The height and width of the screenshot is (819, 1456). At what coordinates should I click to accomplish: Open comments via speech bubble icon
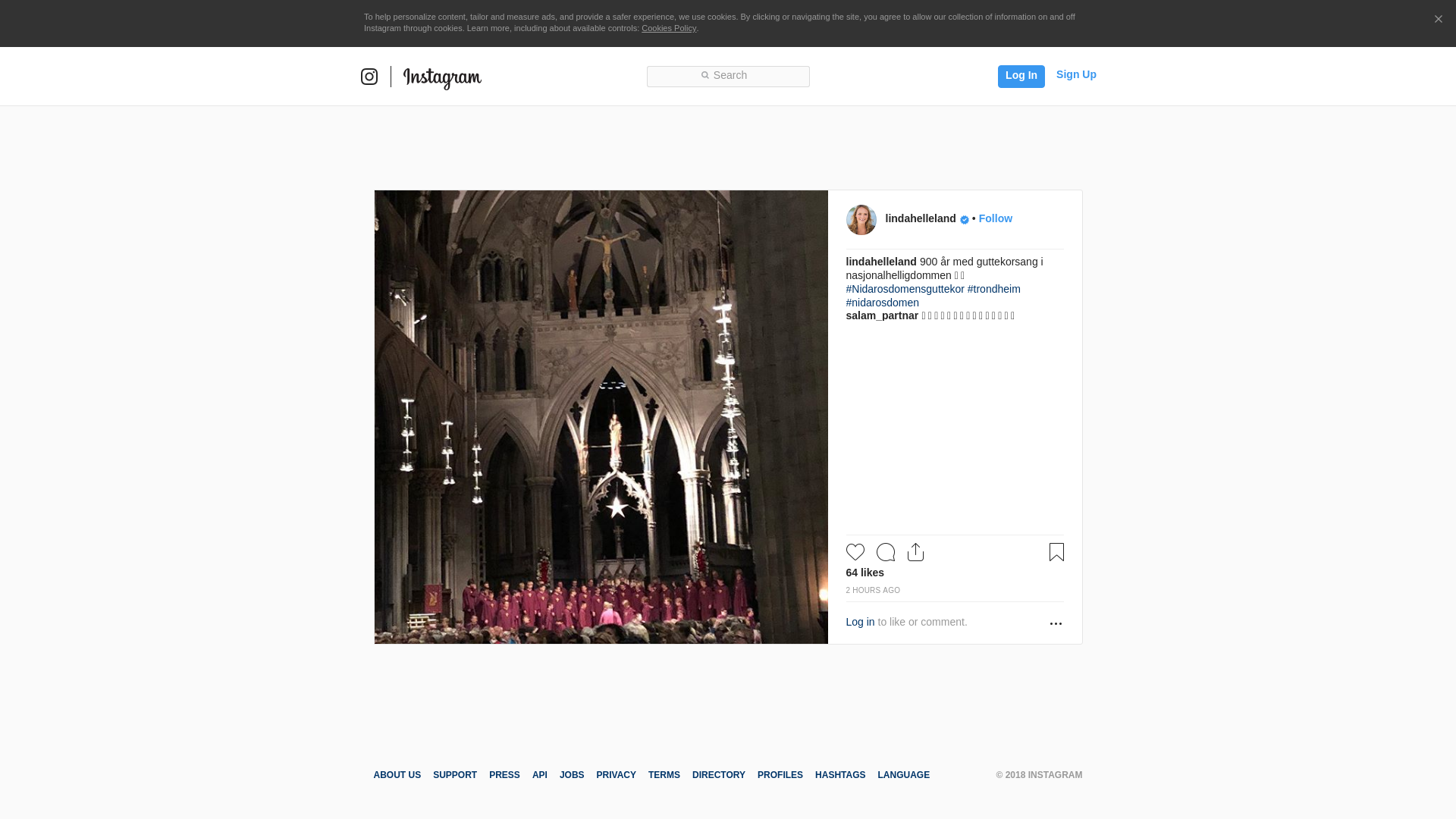(885, 552)
